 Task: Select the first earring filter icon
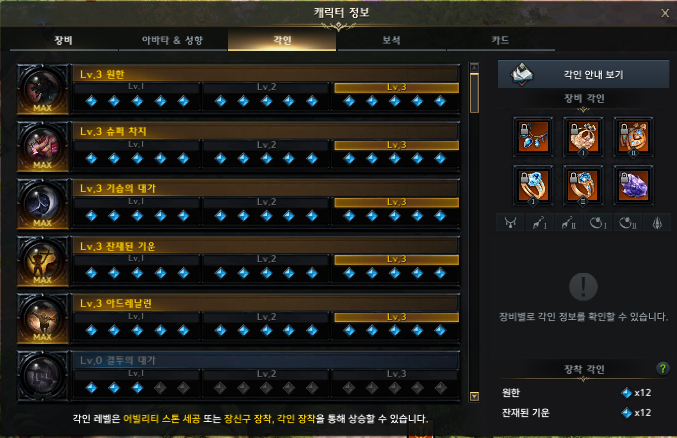point(540,223)
